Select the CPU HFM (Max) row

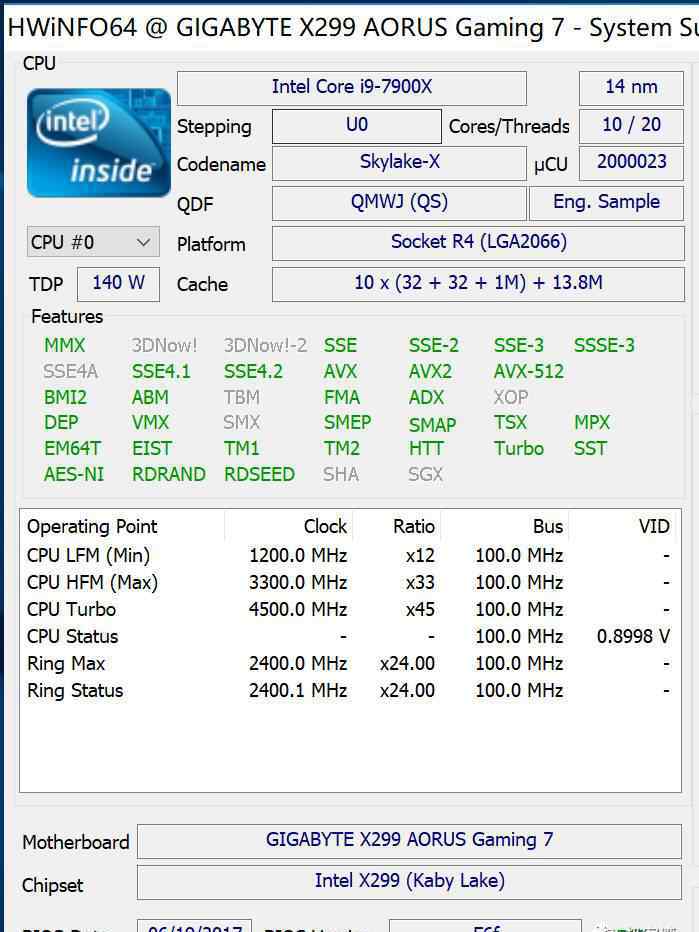tap(350, 582)
